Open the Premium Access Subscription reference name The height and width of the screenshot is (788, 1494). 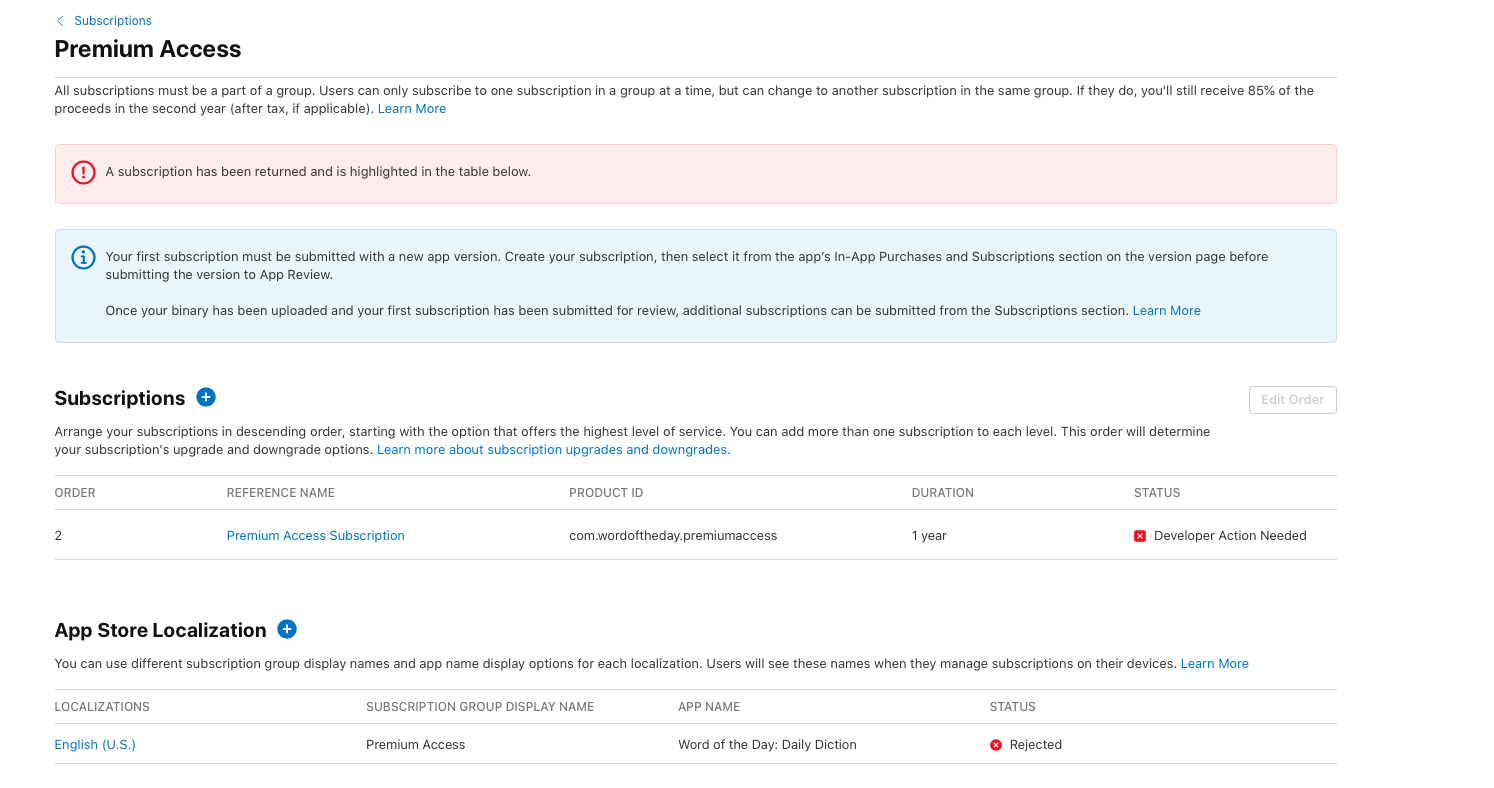(x=315, y=536)
